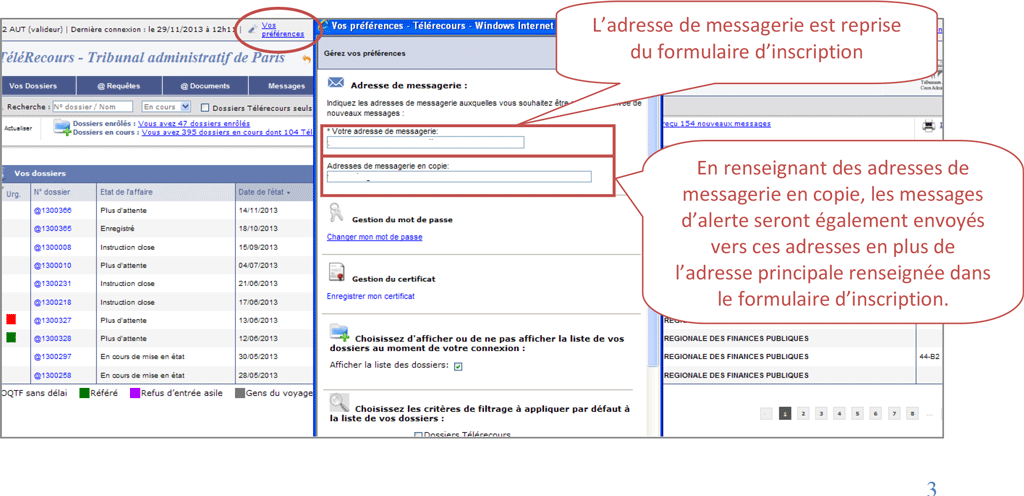
Task: Click red urgency marker of dossier @1300327
Action: (11, 319)
